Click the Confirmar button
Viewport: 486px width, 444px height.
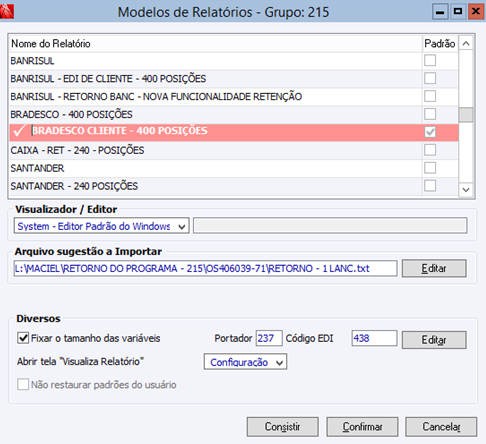[362, 427]
